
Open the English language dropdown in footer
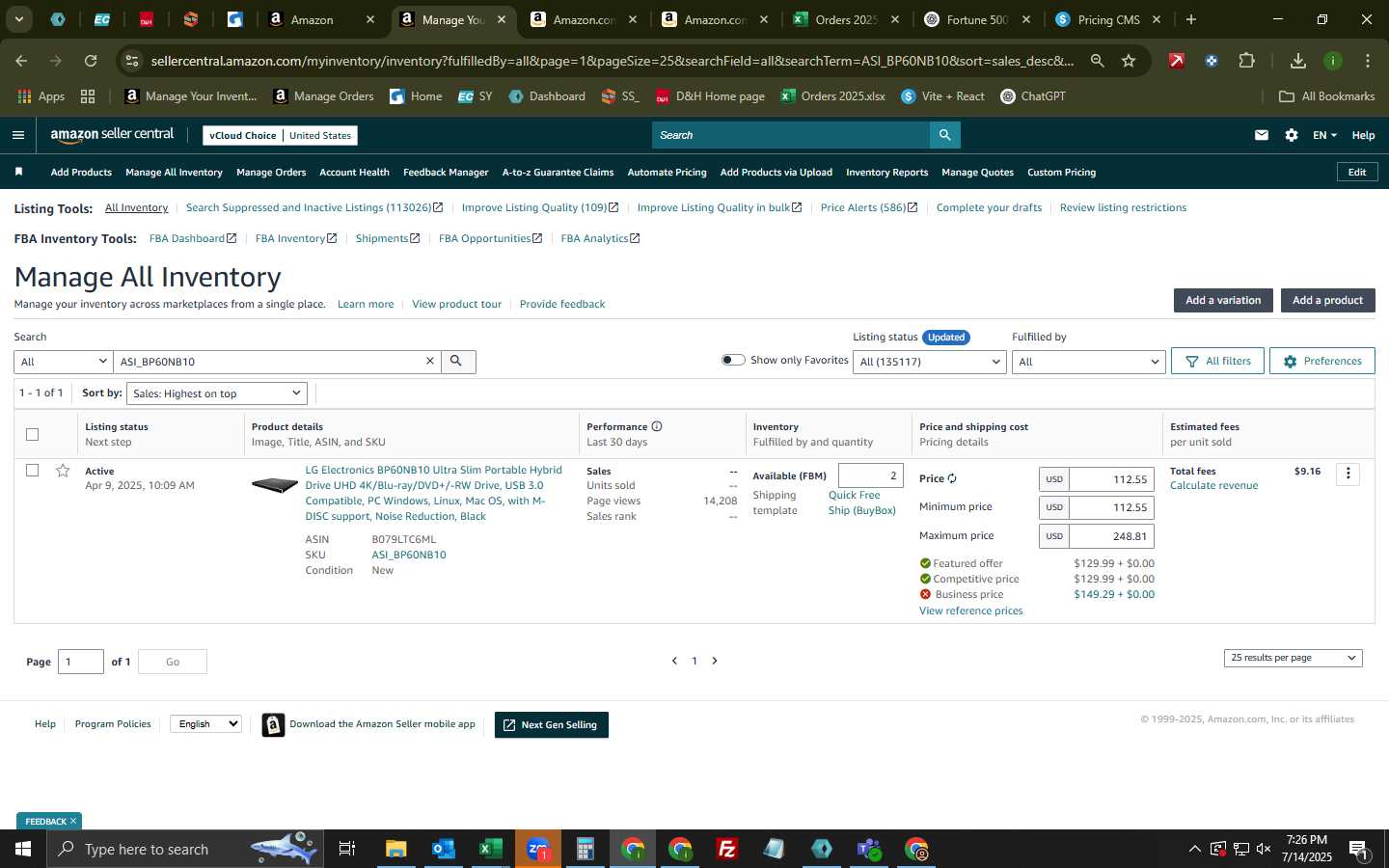point(205,723)
